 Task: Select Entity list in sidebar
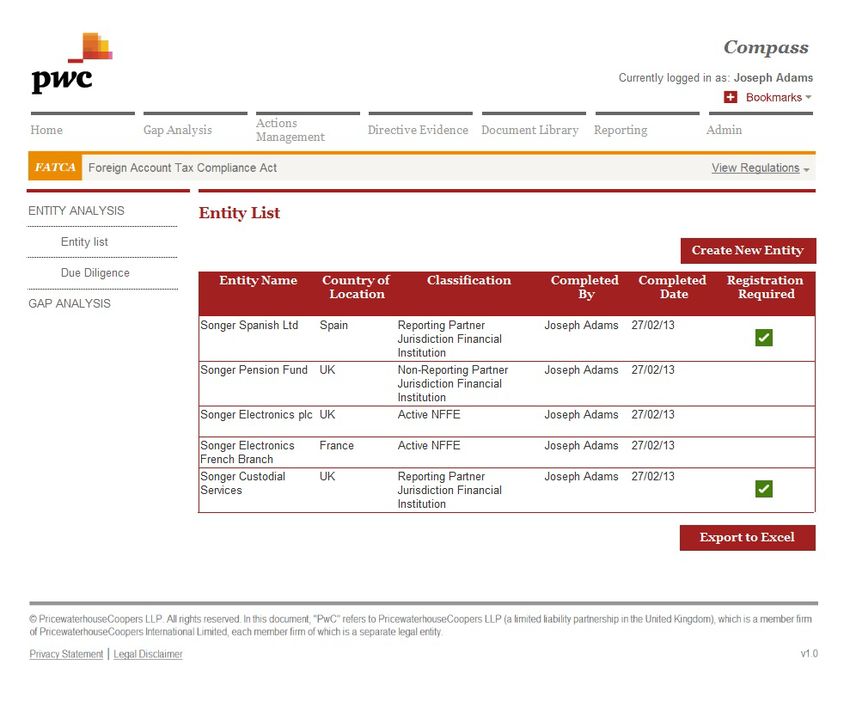pos(85,242)
